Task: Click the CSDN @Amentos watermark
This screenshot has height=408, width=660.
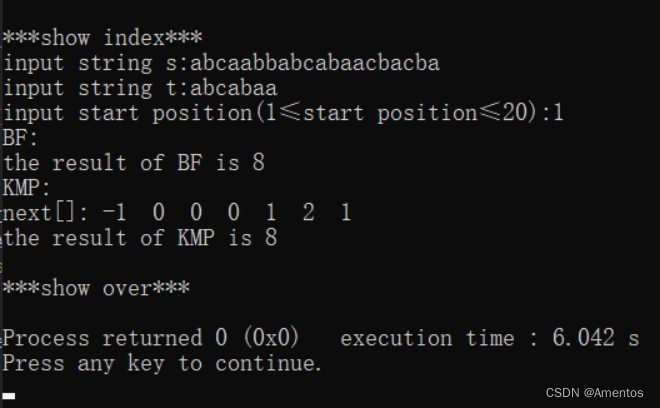Action: coord(594,393)
